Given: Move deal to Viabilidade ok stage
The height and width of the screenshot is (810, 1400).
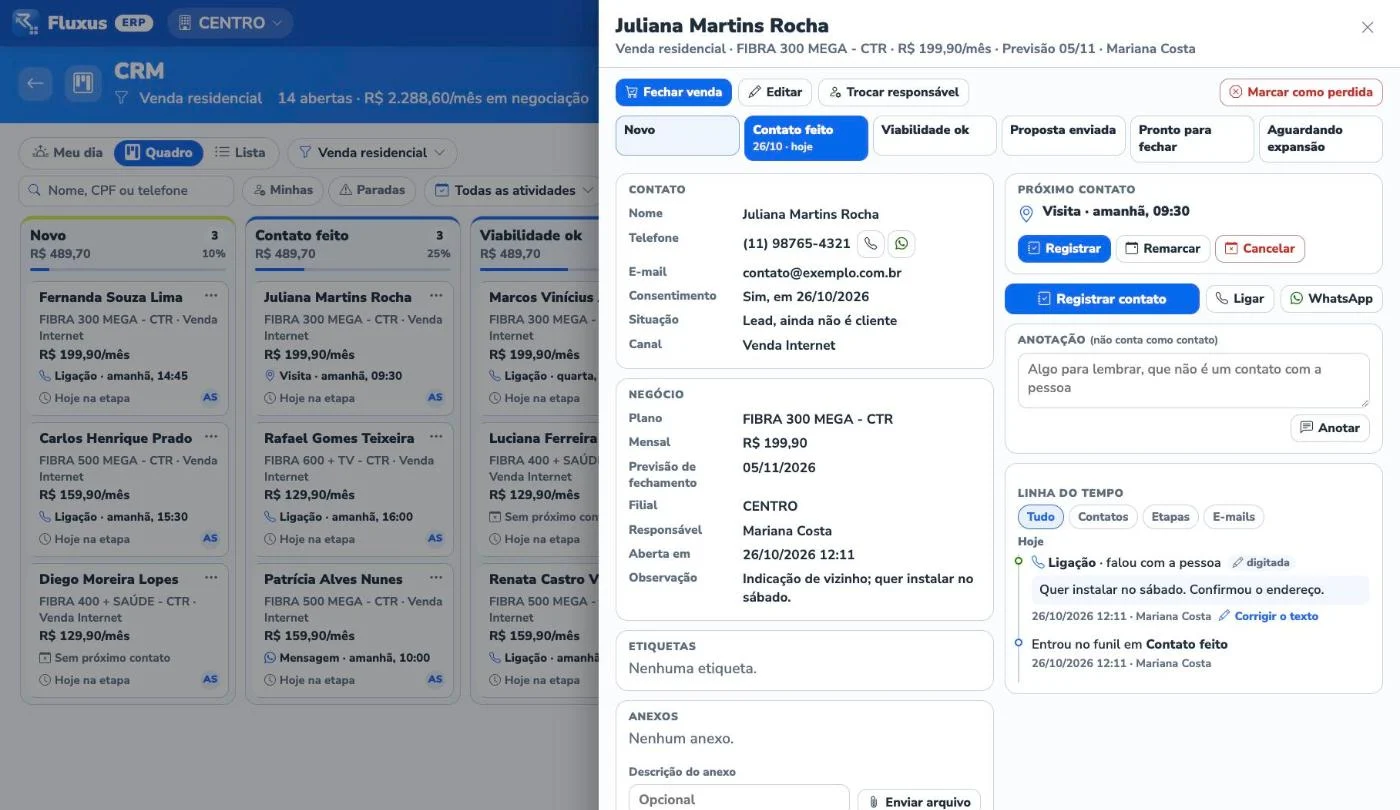Looking at the screenshot, I should coord(935,136).
